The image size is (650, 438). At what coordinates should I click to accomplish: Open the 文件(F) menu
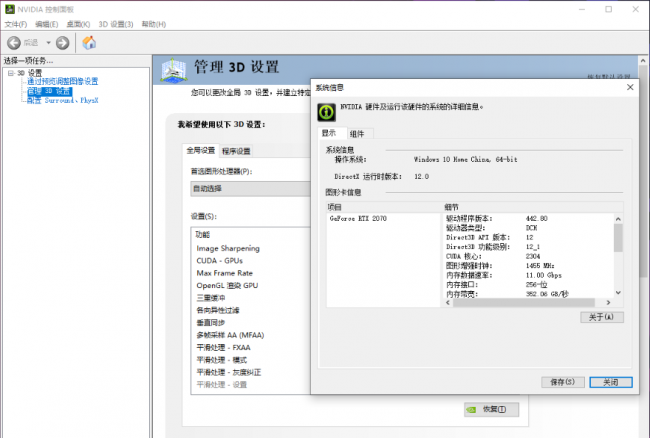tap(16, 24)
